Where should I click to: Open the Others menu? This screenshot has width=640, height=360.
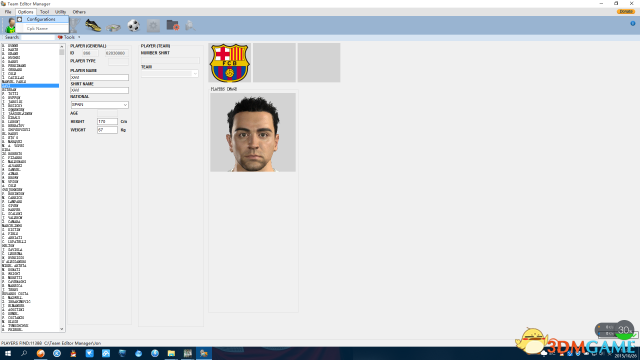(79, 12)
